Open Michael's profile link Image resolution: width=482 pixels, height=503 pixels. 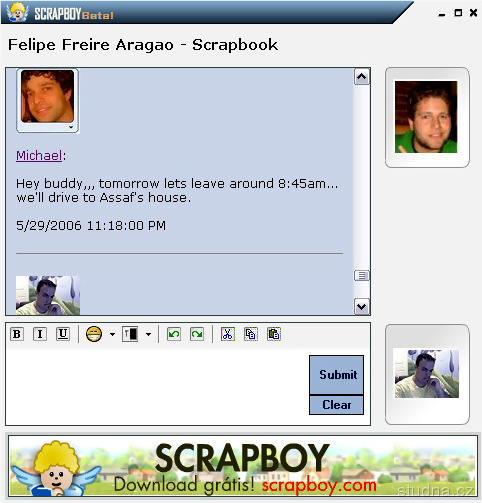(x=39, y=155)
